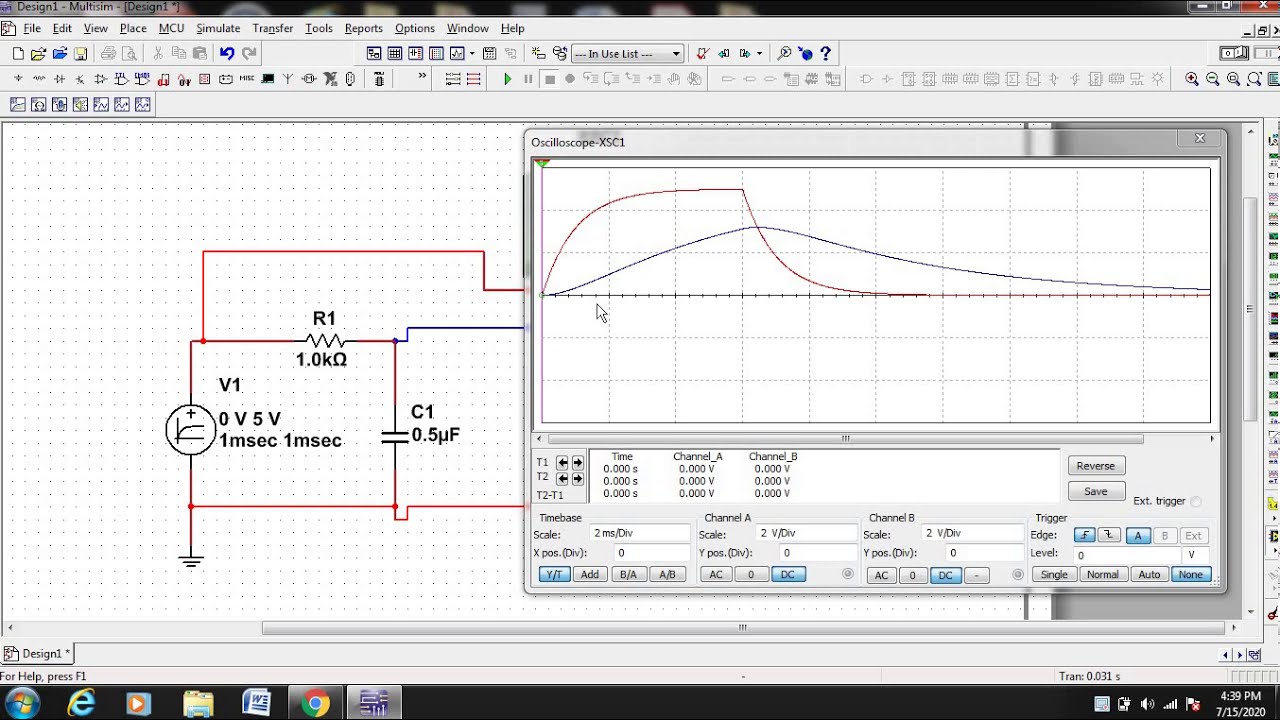Open the Simulate menu
The height and width of the screenshot is (720, 1280).
click(x=218, y=28)
